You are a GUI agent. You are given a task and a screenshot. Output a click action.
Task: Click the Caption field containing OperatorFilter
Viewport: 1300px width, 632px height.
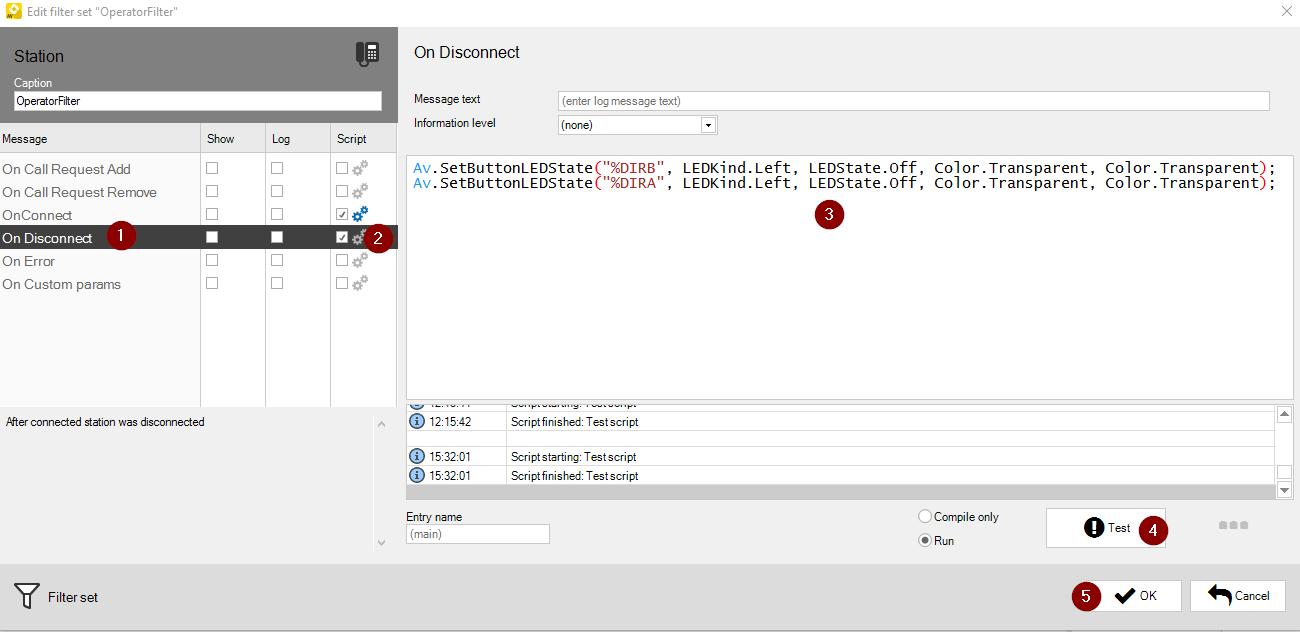[198, 101]
